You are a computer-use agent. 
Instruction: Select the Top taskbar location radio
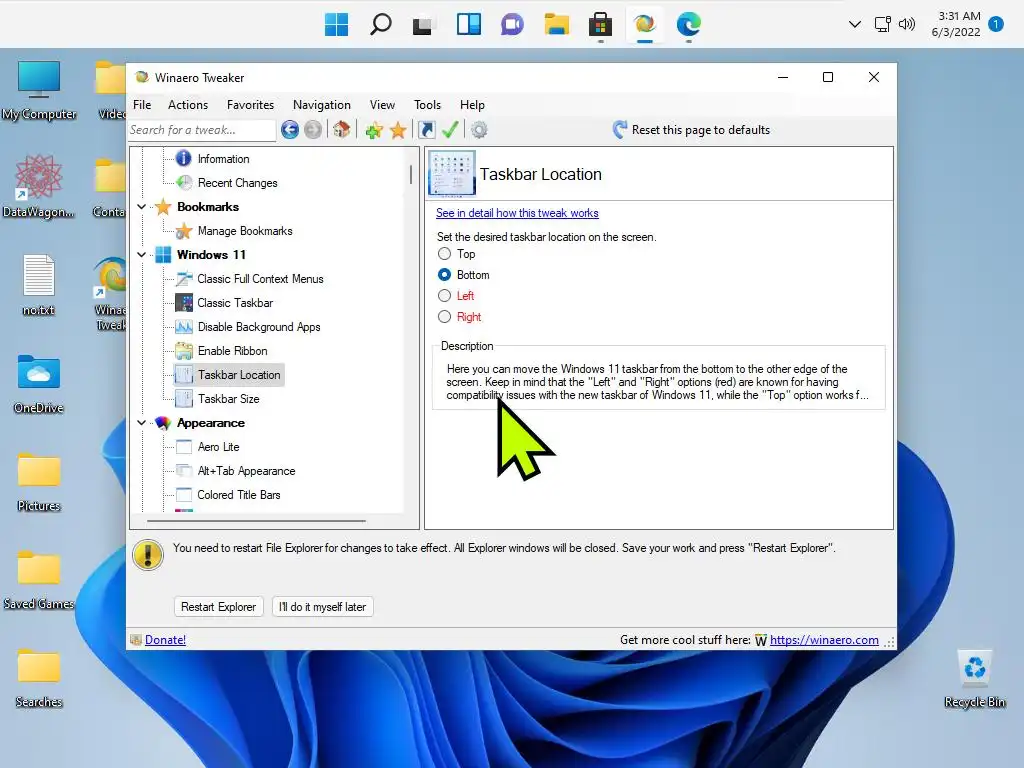coord(445,254)
